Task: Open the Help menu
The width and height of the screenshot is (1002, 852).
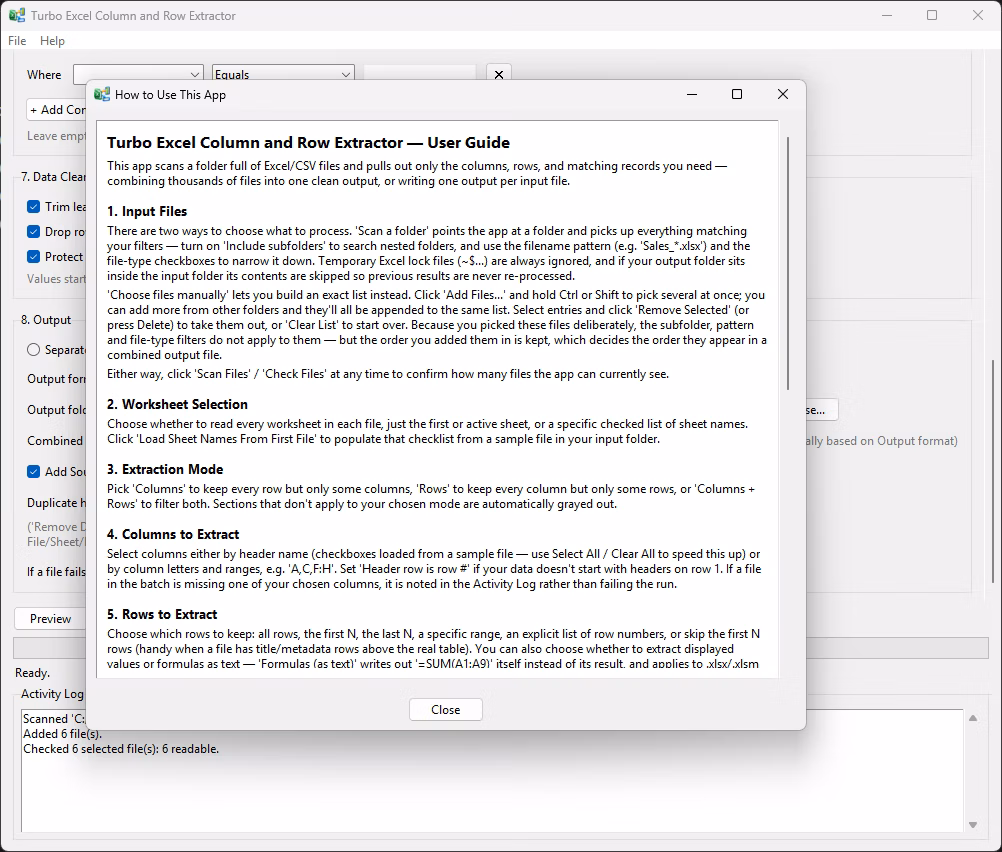Action: pos(52,41)
